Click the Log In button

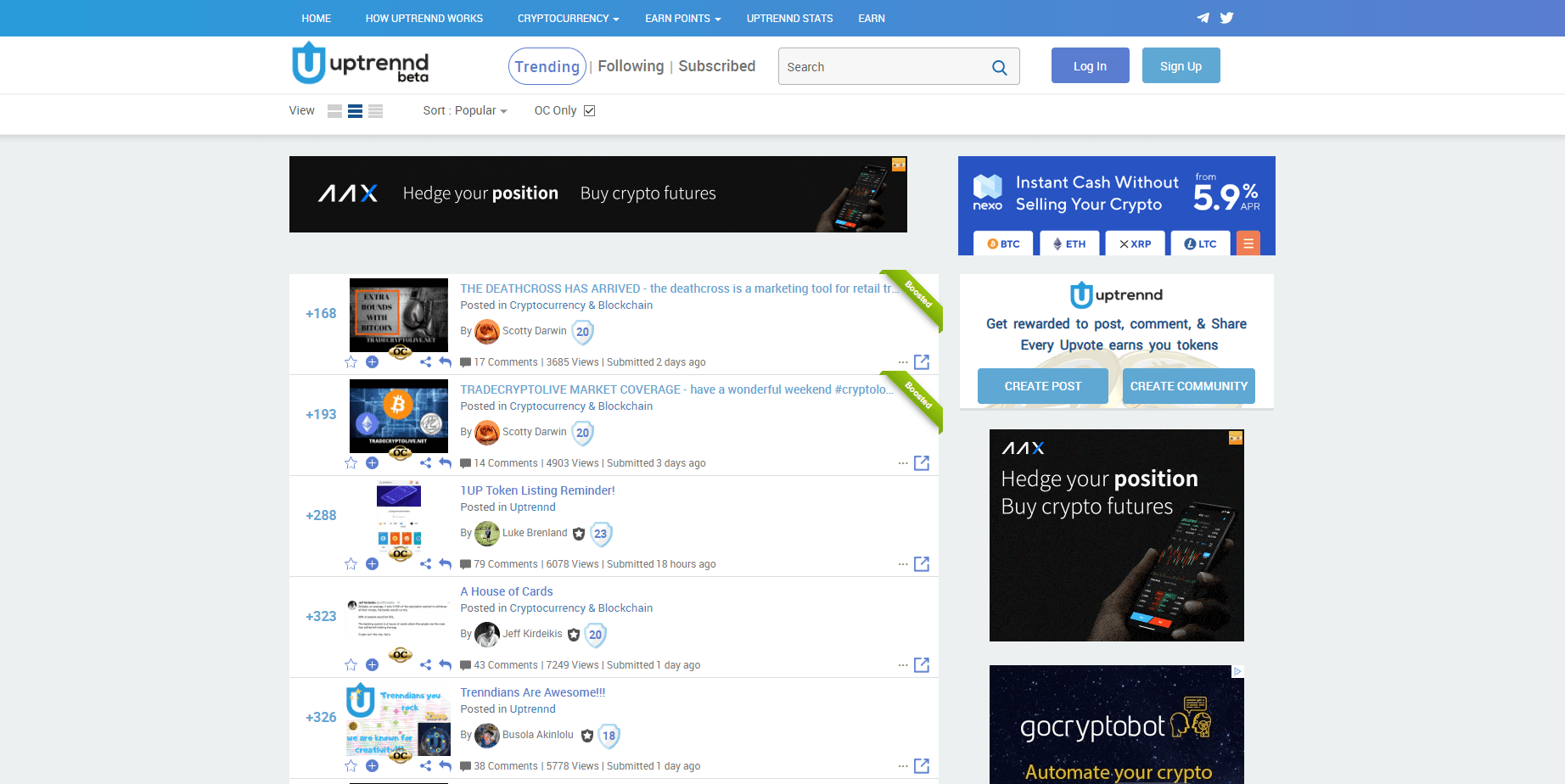(1091, 65)
